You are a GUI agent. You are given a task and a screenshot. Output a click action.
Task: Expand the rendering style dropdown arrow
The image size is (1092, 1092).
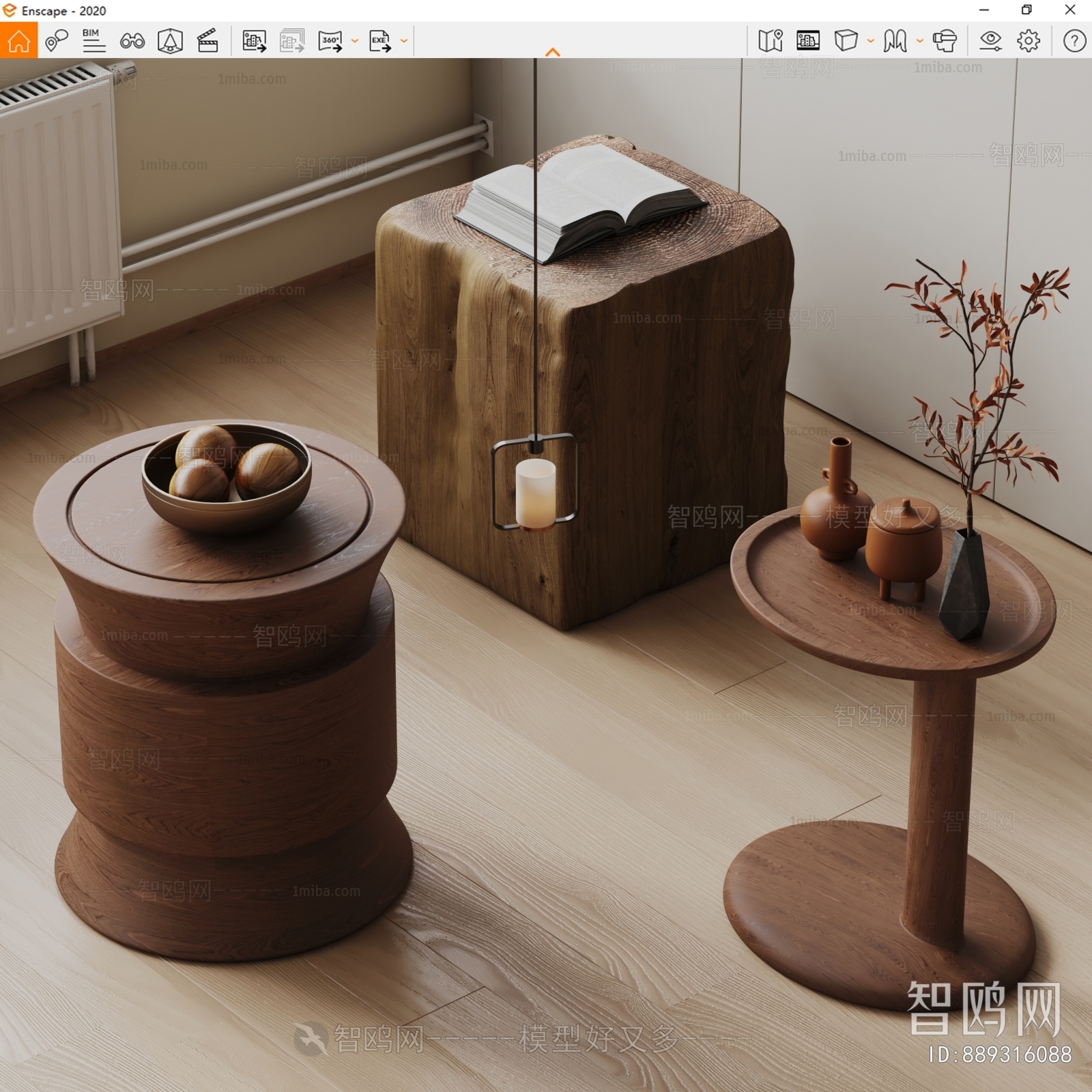click(x=919, y=41)
